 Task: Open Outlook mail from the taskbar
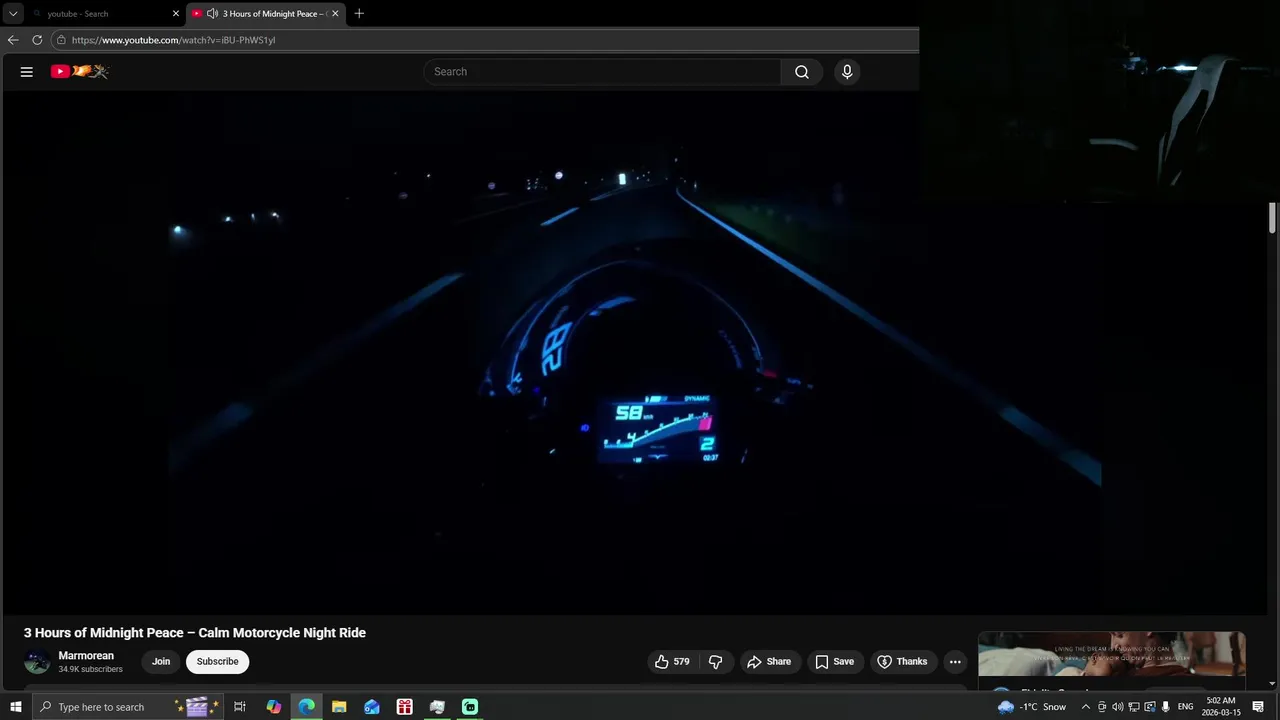[x=372, y=707]
